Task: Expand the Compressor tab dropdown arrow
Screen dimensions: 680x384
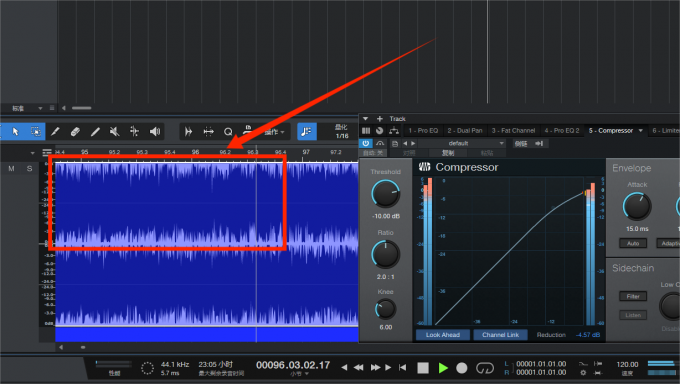Action: pyautogui.click(x=641, y=131)
